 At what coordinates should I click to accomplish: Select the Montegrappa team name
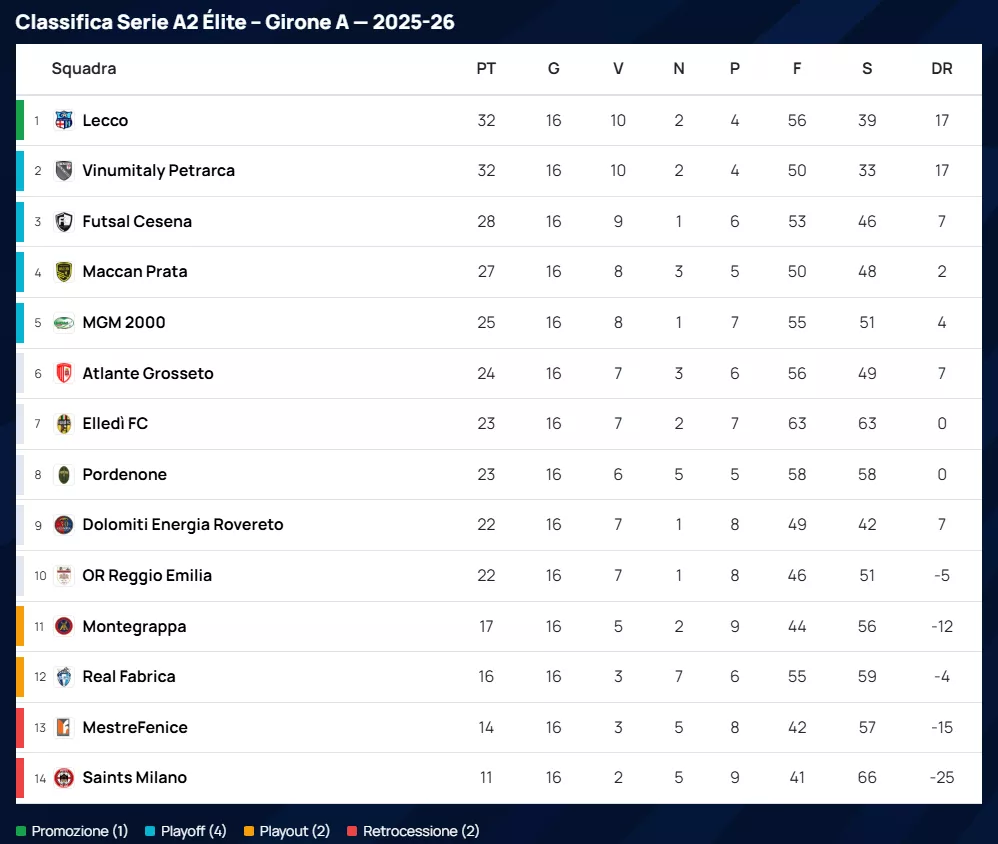click(x=134, y=627)
